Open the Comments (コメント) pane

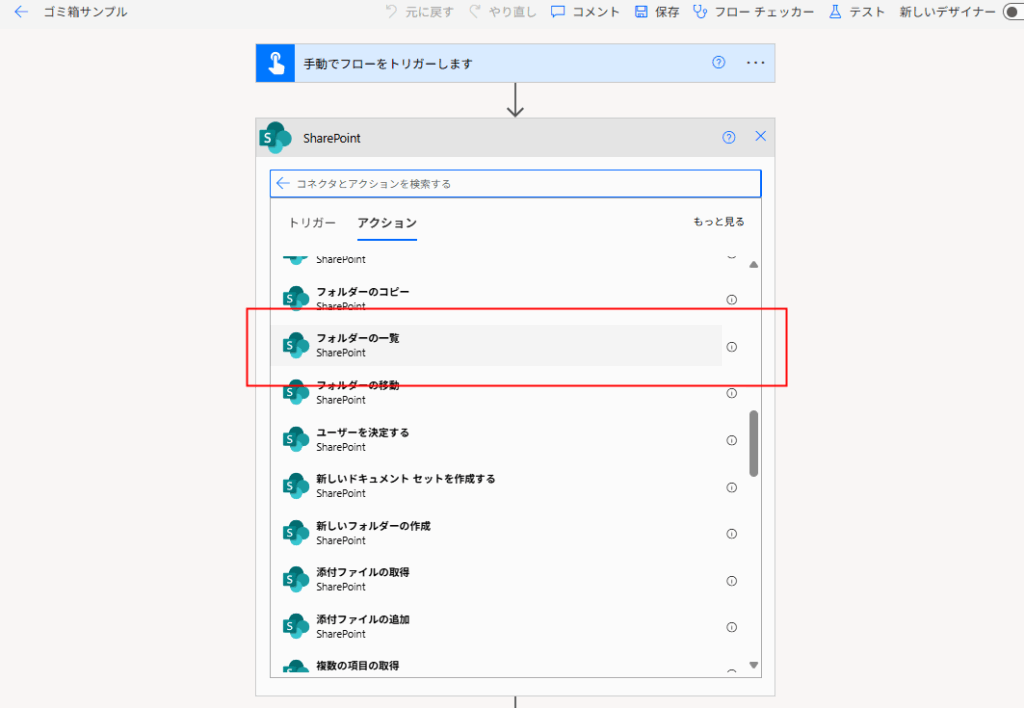(585, 12)
